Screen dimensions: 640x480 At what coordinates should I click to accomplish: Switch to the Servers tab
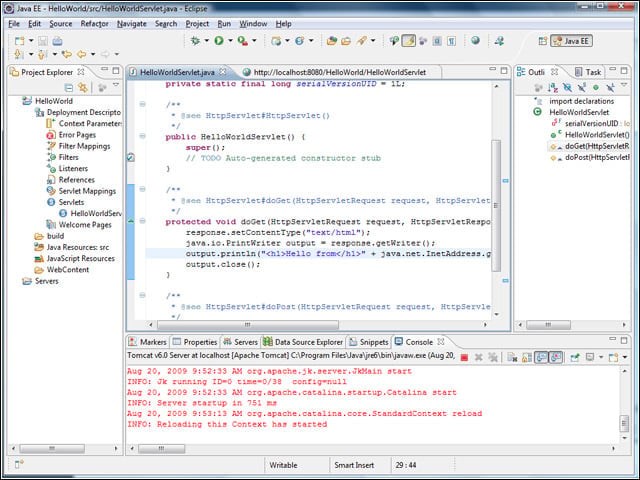[240, 342]
